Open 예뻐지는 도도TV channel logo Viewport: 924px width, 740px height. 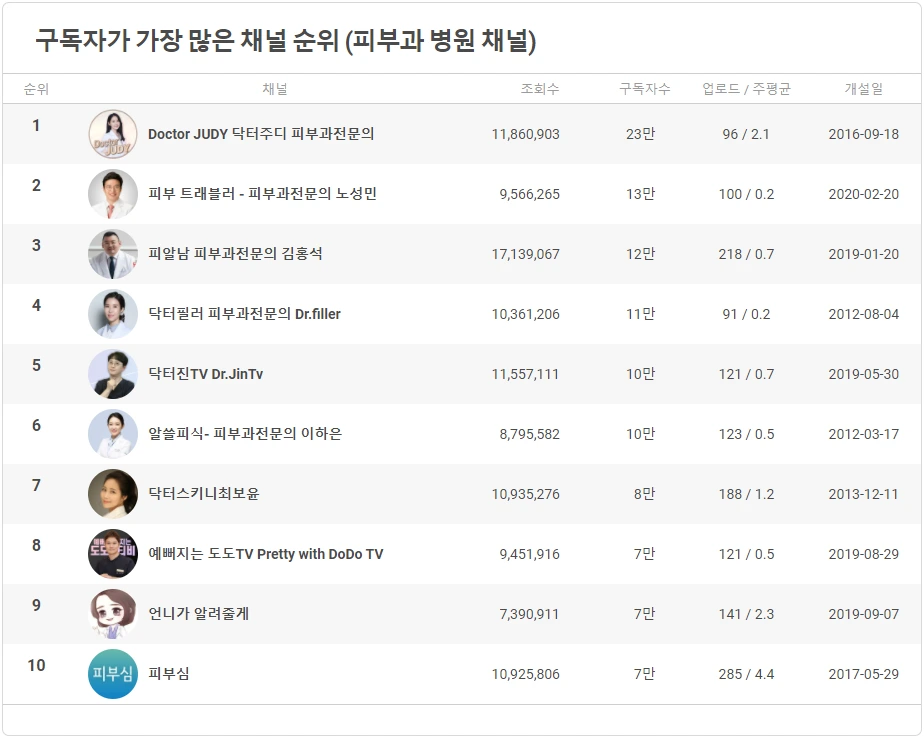coord(113,554)
